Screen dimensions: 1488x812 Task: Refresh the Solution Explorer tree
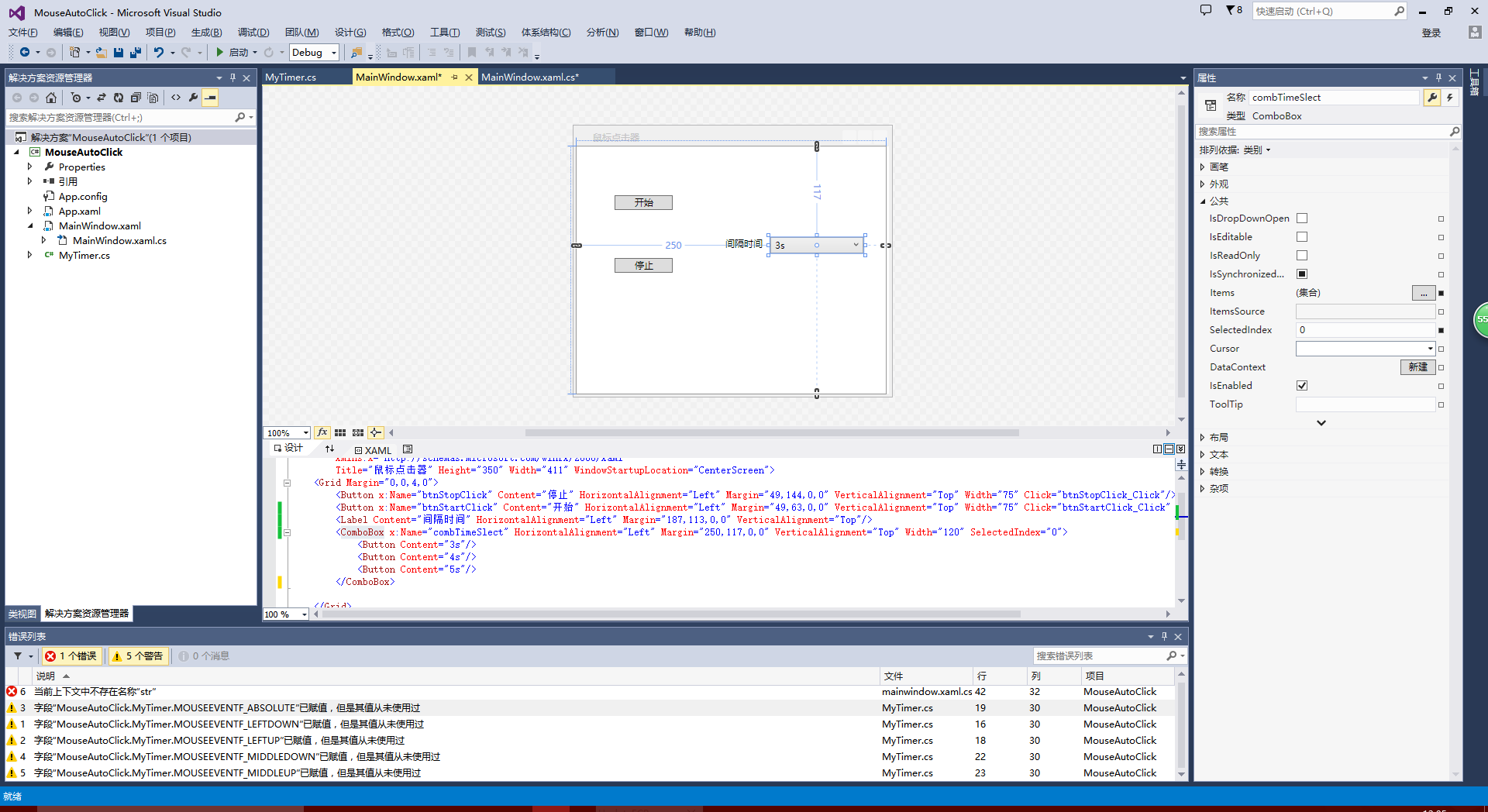(119, 98)
